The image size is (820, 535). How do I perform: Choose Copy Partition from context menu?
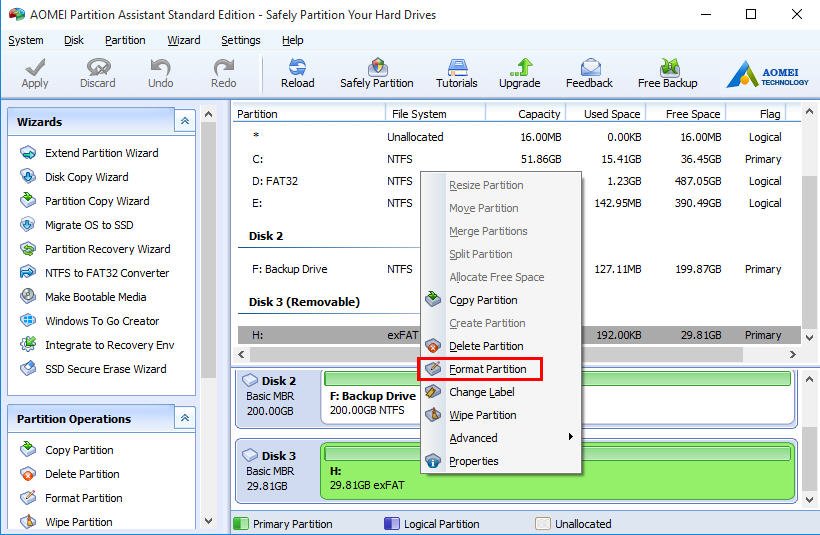[x=501, y=300]
